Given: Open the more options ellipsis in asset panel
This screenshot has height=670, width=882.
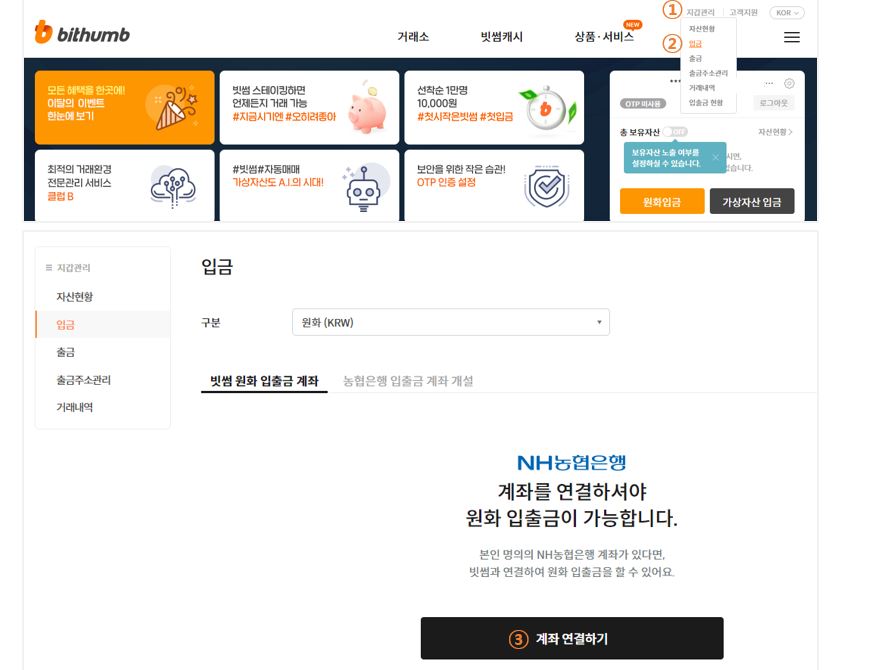Looking at the screenshot, I should click(x=769, y=83).
